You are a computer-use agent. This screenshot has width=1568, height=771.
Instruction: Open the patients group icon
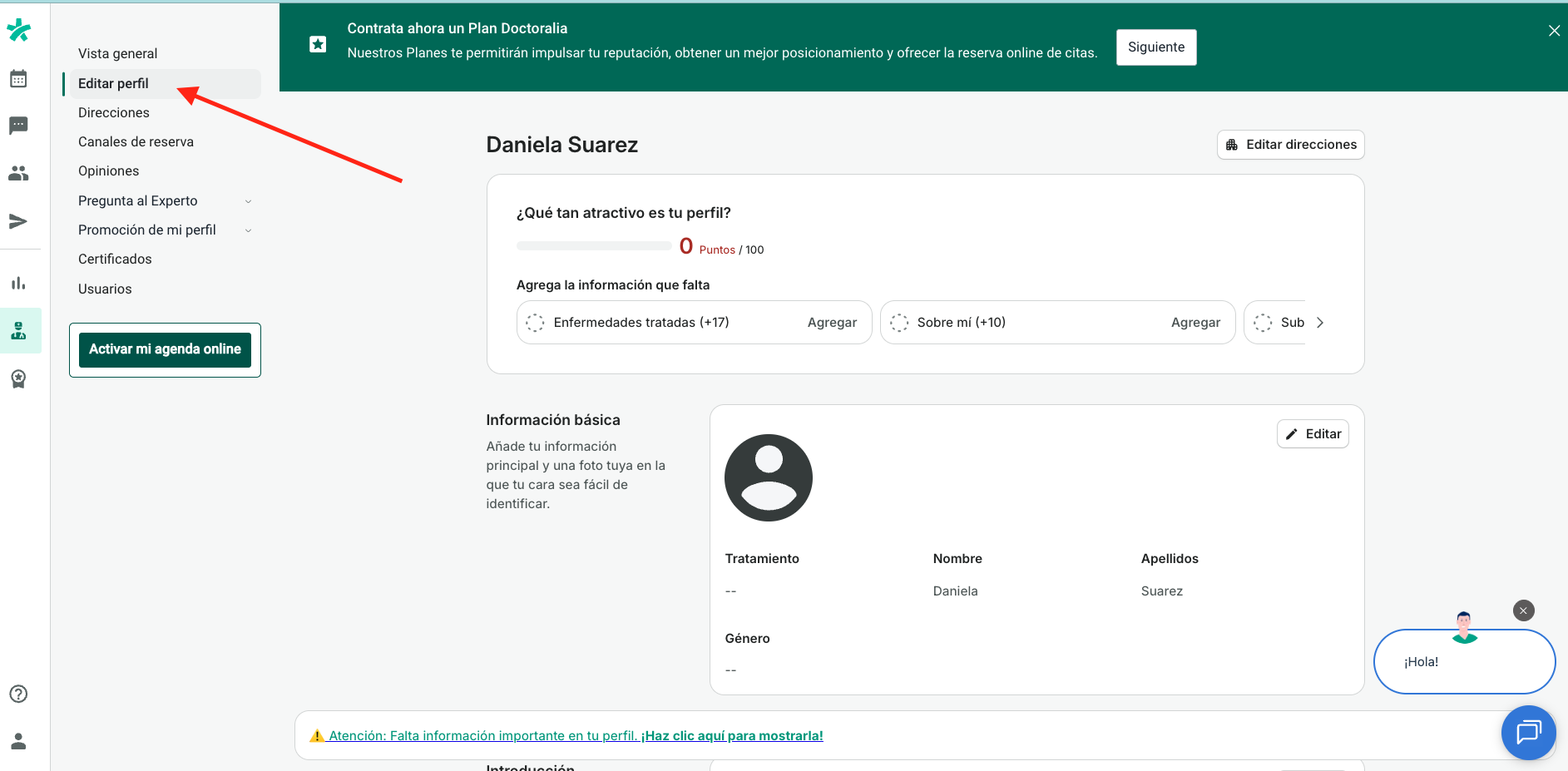tap(18, 173)
